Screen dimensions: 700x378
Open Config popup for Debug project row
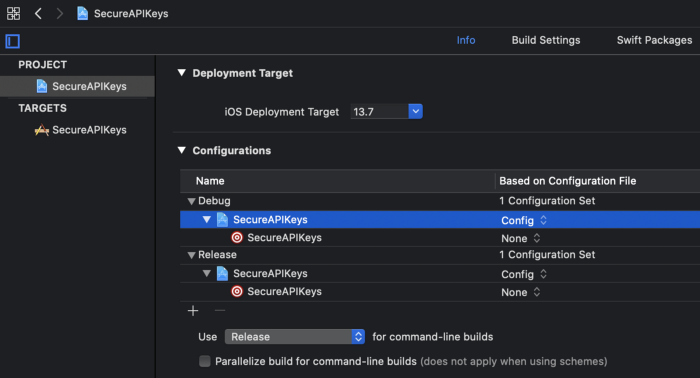coord(524,220)
